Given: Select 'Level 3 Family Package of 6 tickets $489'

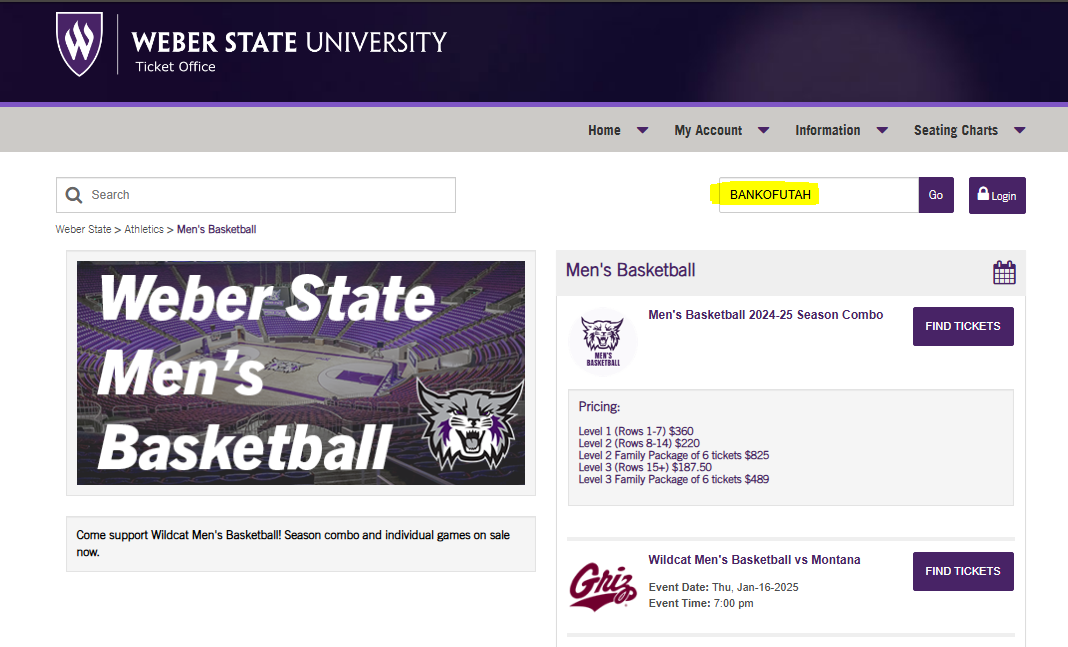Looking at the screenshot, I should [674, 479].
